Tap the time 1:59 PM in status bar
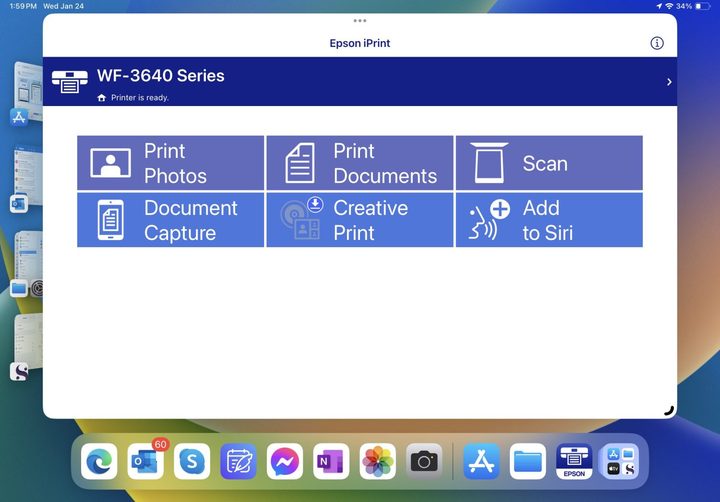The width and height of the screenshot is (720, 502). tap(23, 6)
